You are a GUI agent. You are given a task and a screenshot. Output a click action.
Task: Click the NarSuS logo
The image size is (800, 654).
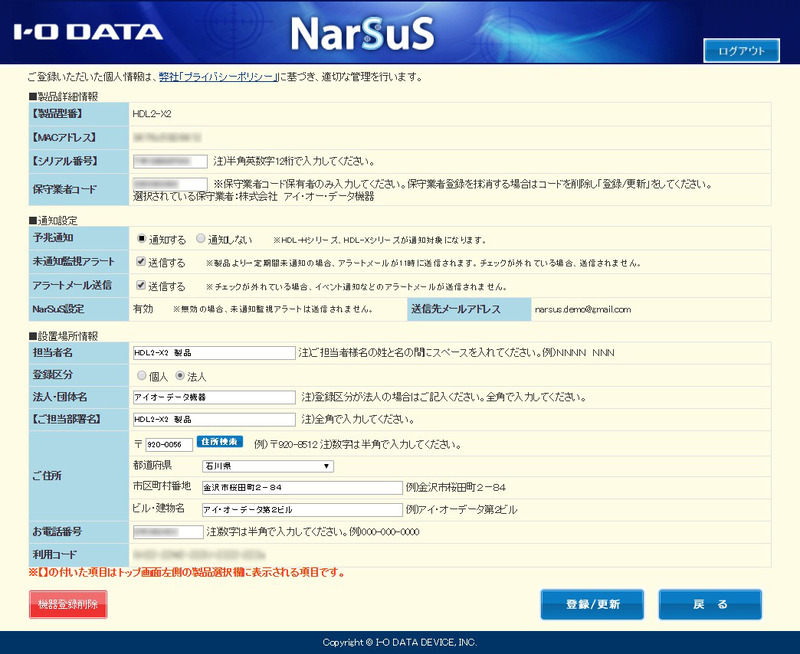362,34
